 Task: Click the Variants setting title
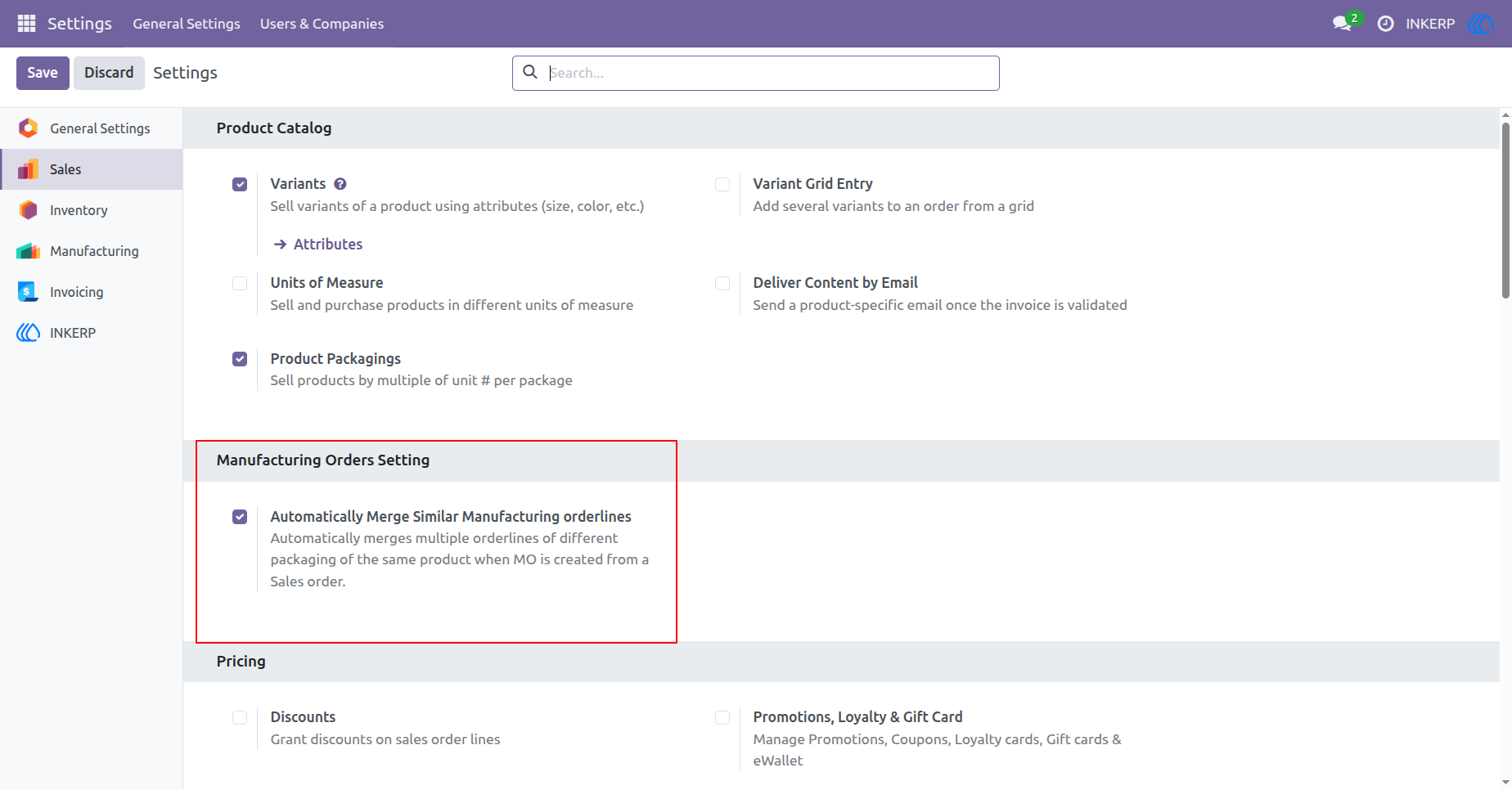tap(298, 184)
